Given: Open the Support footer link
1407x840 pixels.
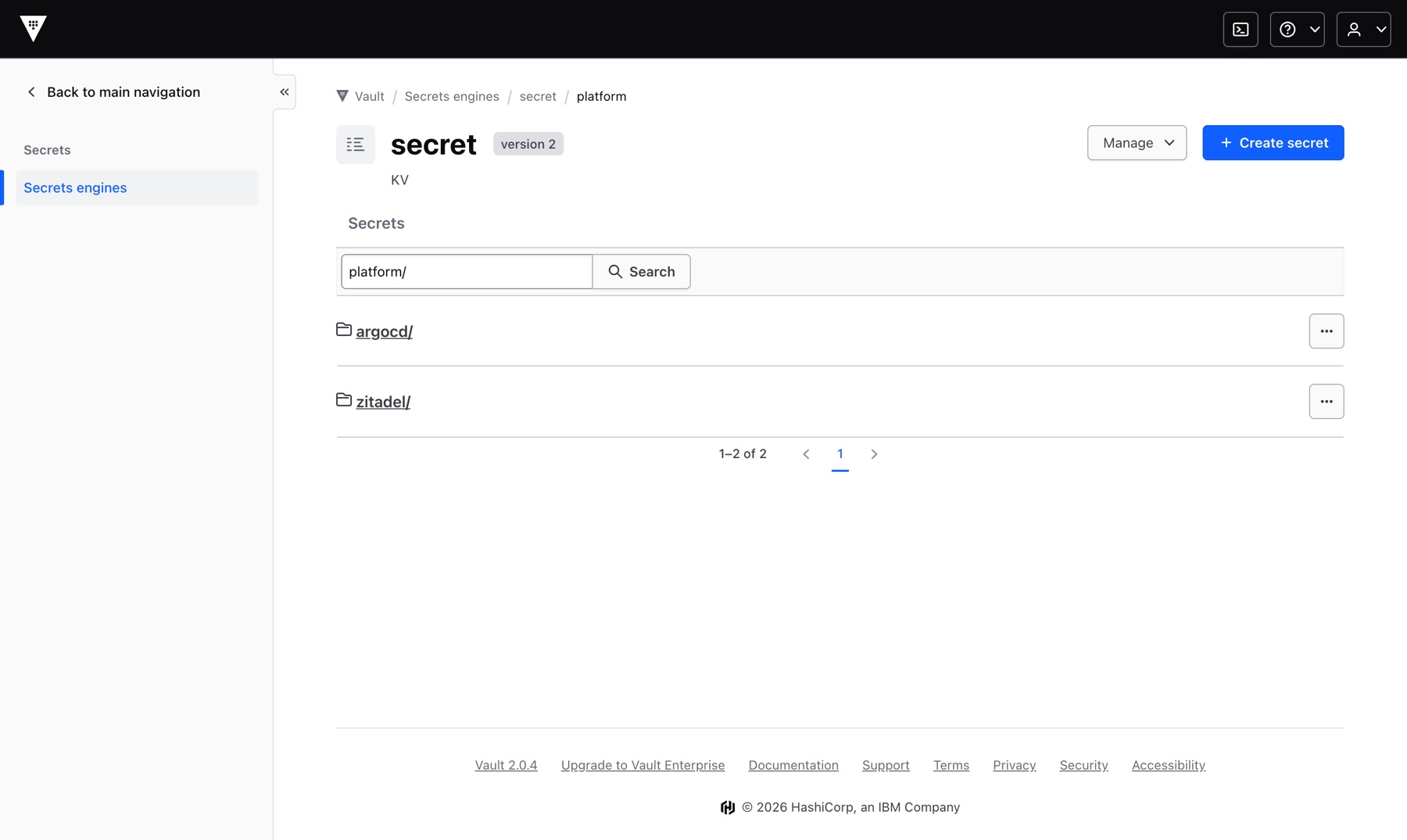Looking at the screenshot, I should (886, 765).
